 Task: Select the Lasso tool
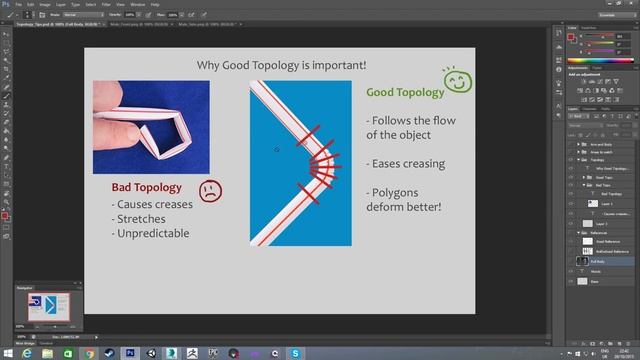coord(6,52)
